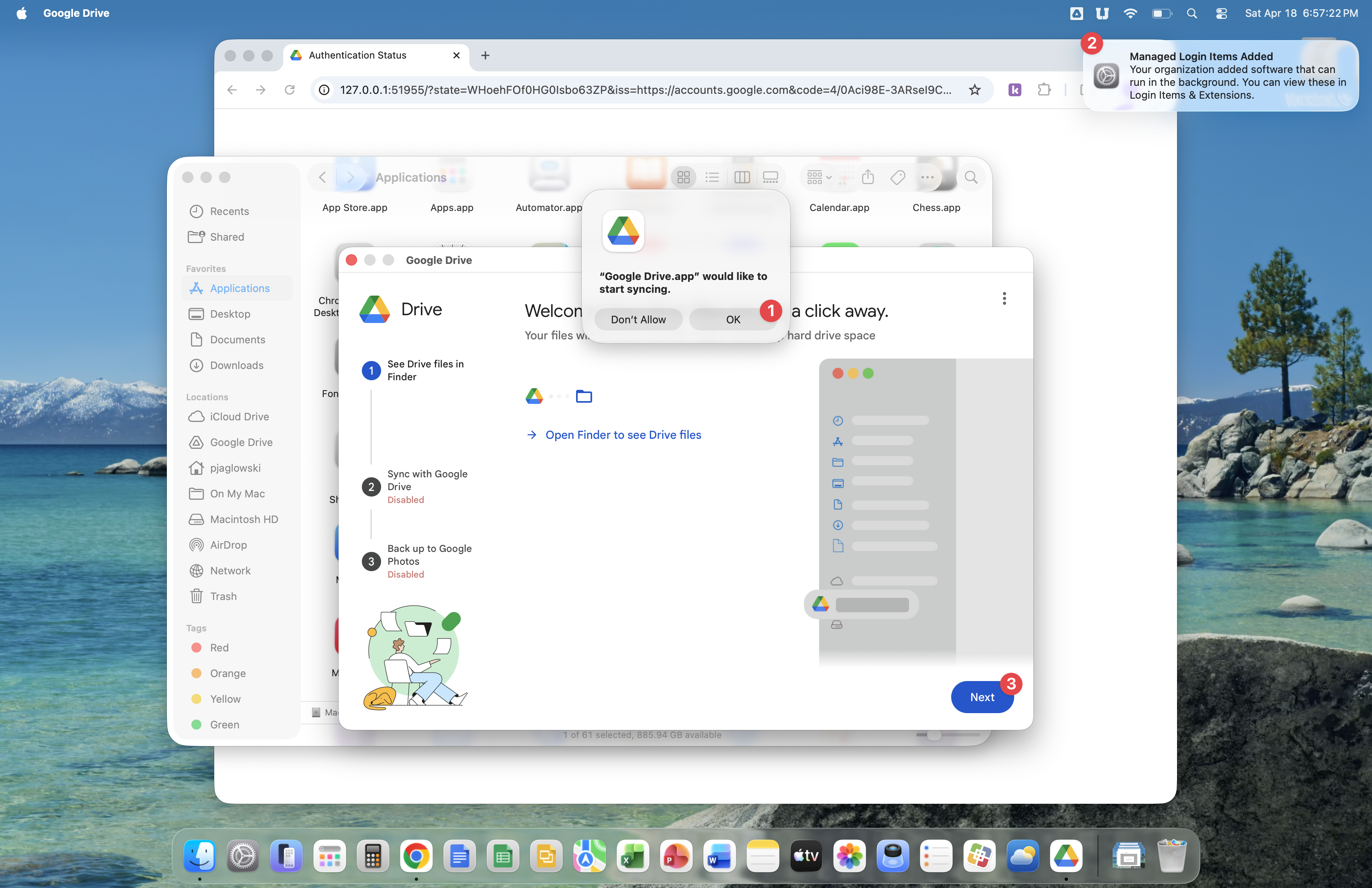The image size is (1372, 888).
Task: Select Sync with Google Drive step
Action: point(426,480)
